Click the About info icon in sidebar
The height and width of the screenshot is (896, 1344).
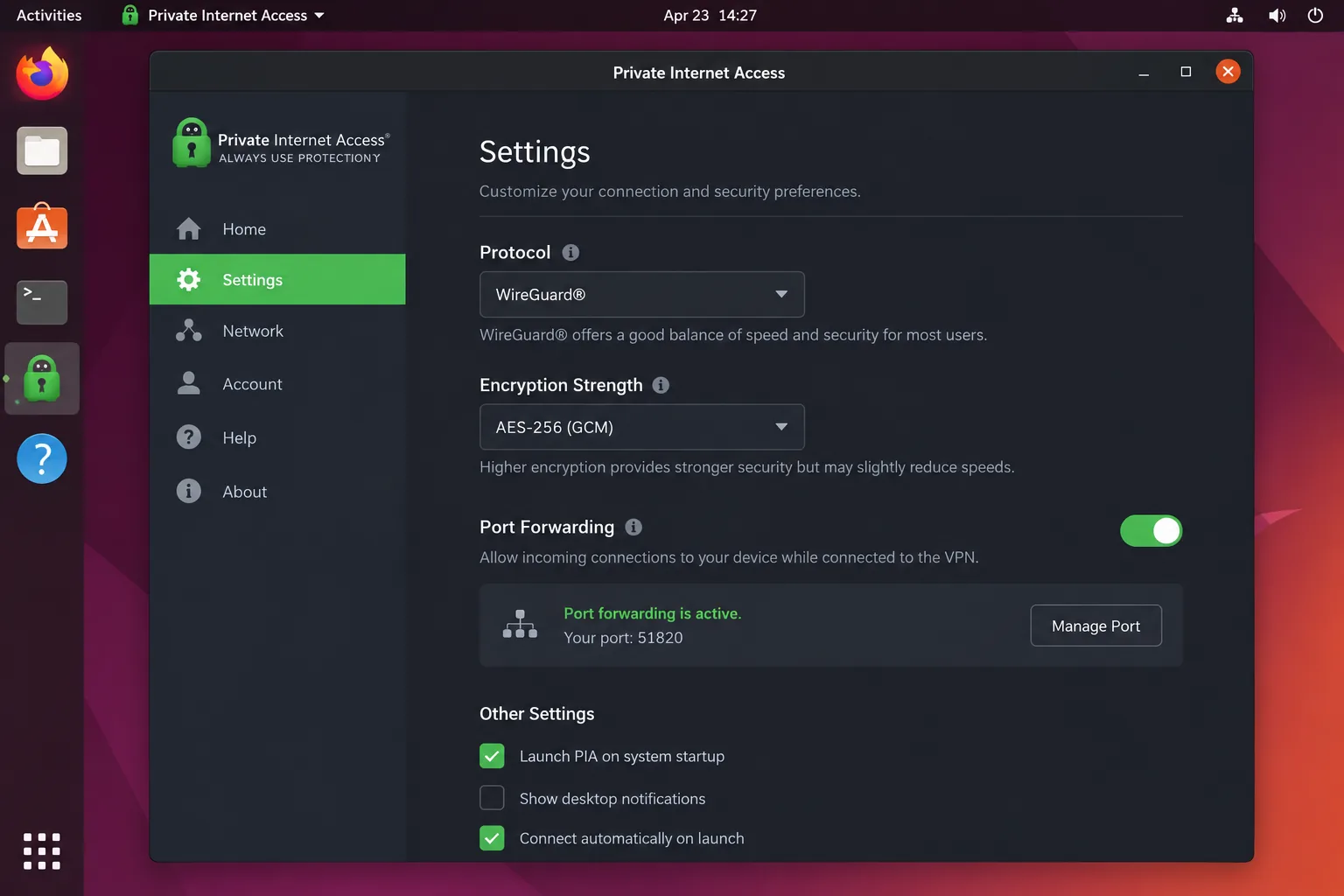click(x=188, y=491)
